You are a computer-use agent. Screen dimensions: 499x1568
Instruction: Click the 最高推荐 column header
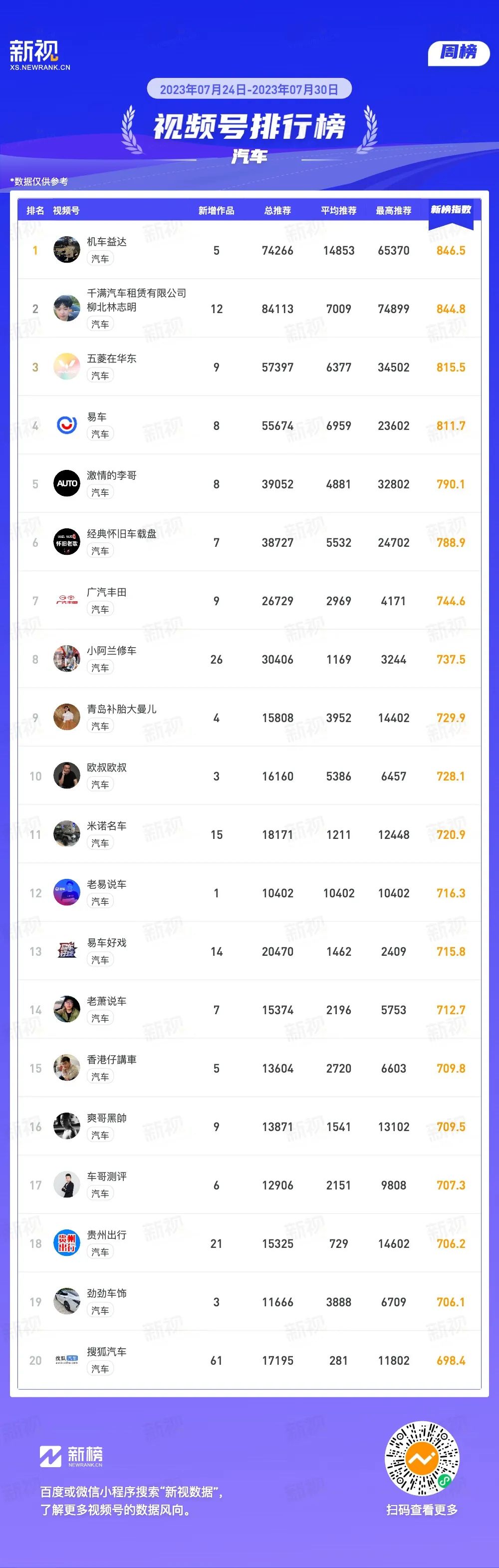point(394,211)
